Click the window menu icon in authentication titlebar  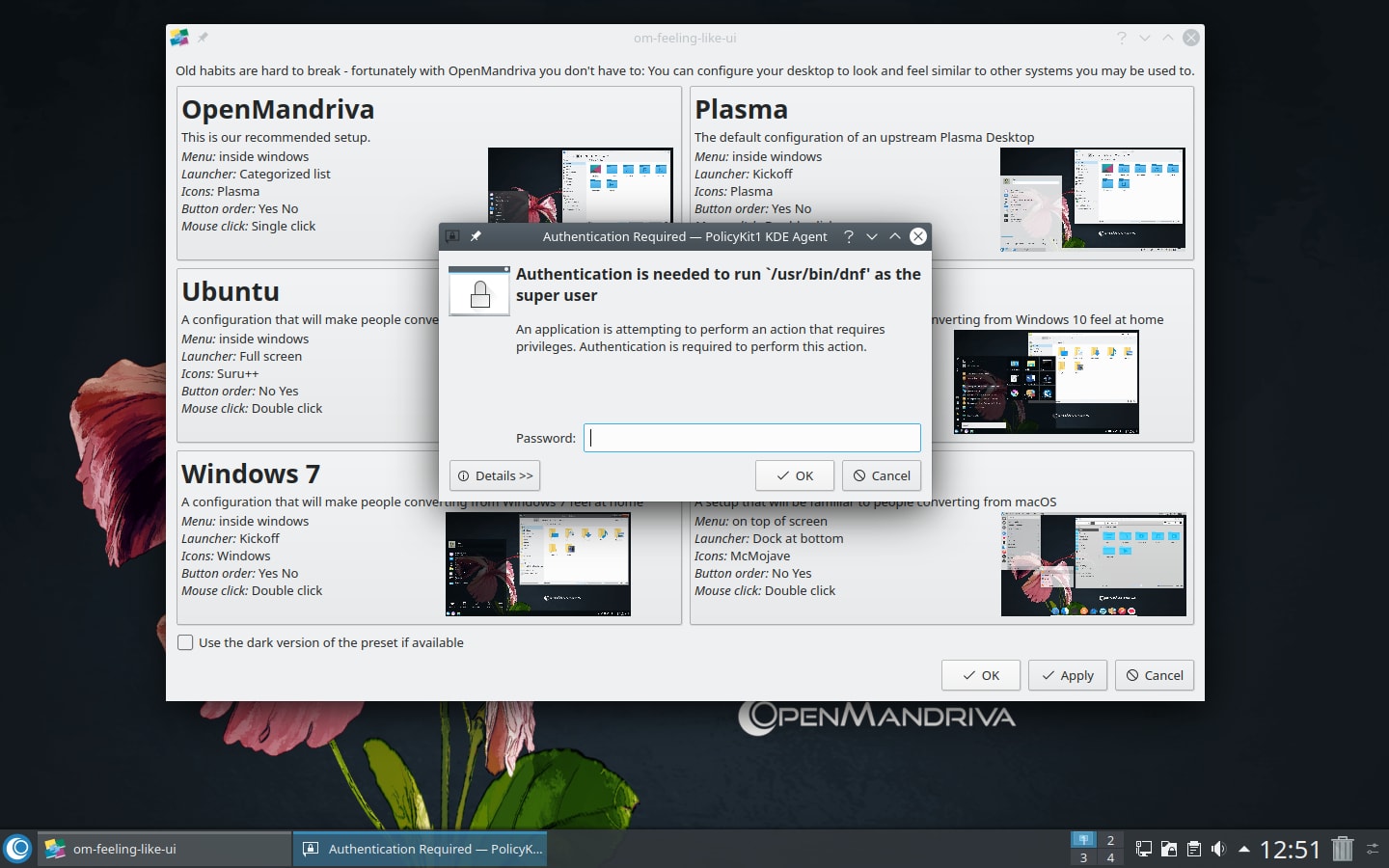tap(452, 236)
